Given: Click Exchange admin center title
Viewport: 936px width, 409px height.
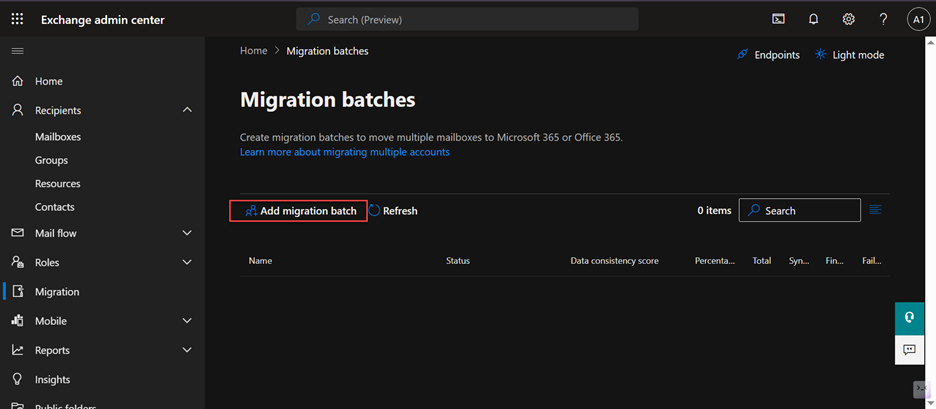Looking at the screenshot, I should click(x=103, y=20).
